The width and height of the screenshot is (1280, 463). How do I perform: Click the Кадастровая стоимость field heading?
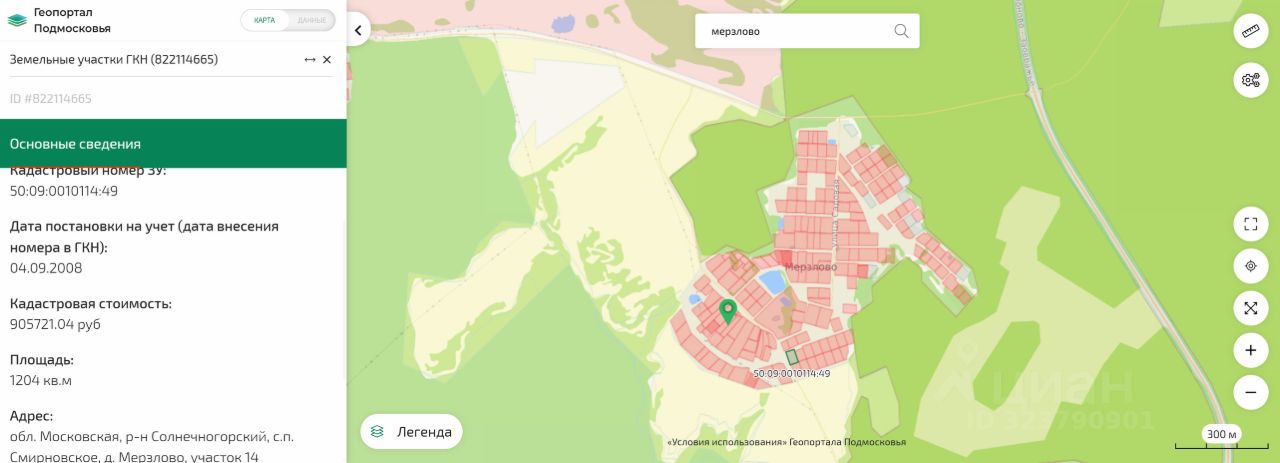click(91, 303)
